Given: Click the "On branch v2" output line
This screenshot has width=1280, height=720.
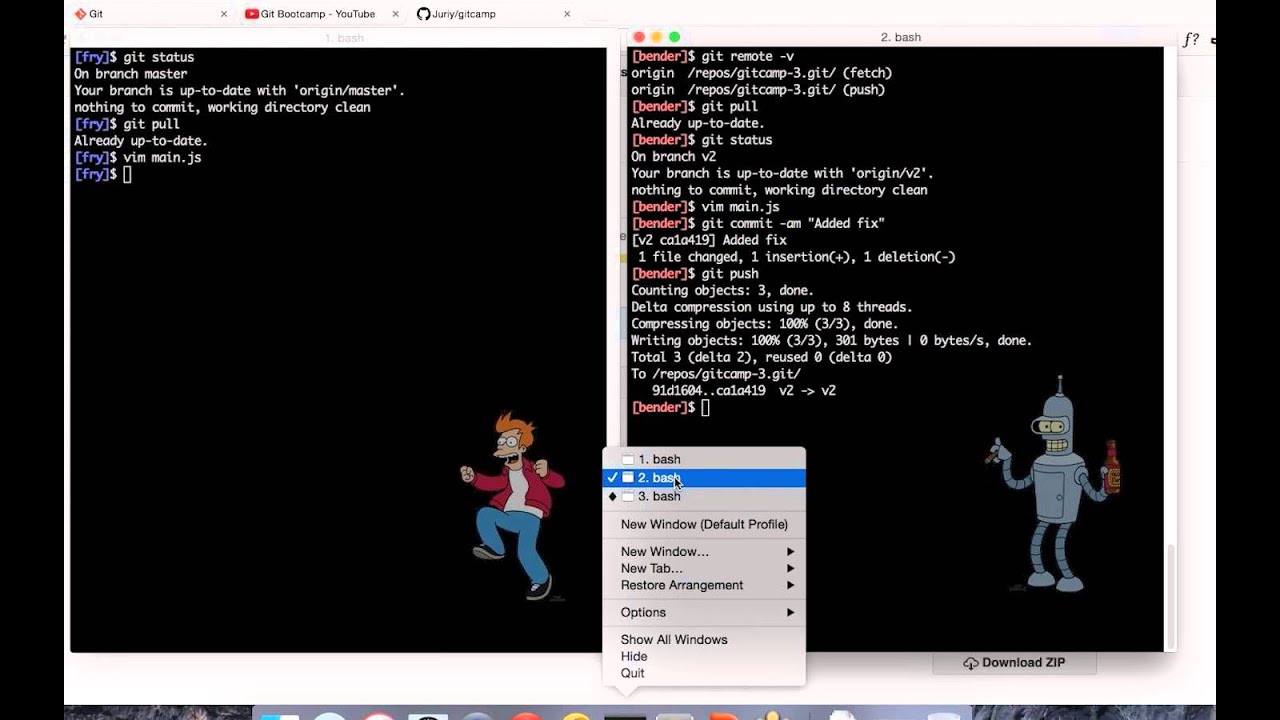Looking at the screenshot, I should point(674,157).
